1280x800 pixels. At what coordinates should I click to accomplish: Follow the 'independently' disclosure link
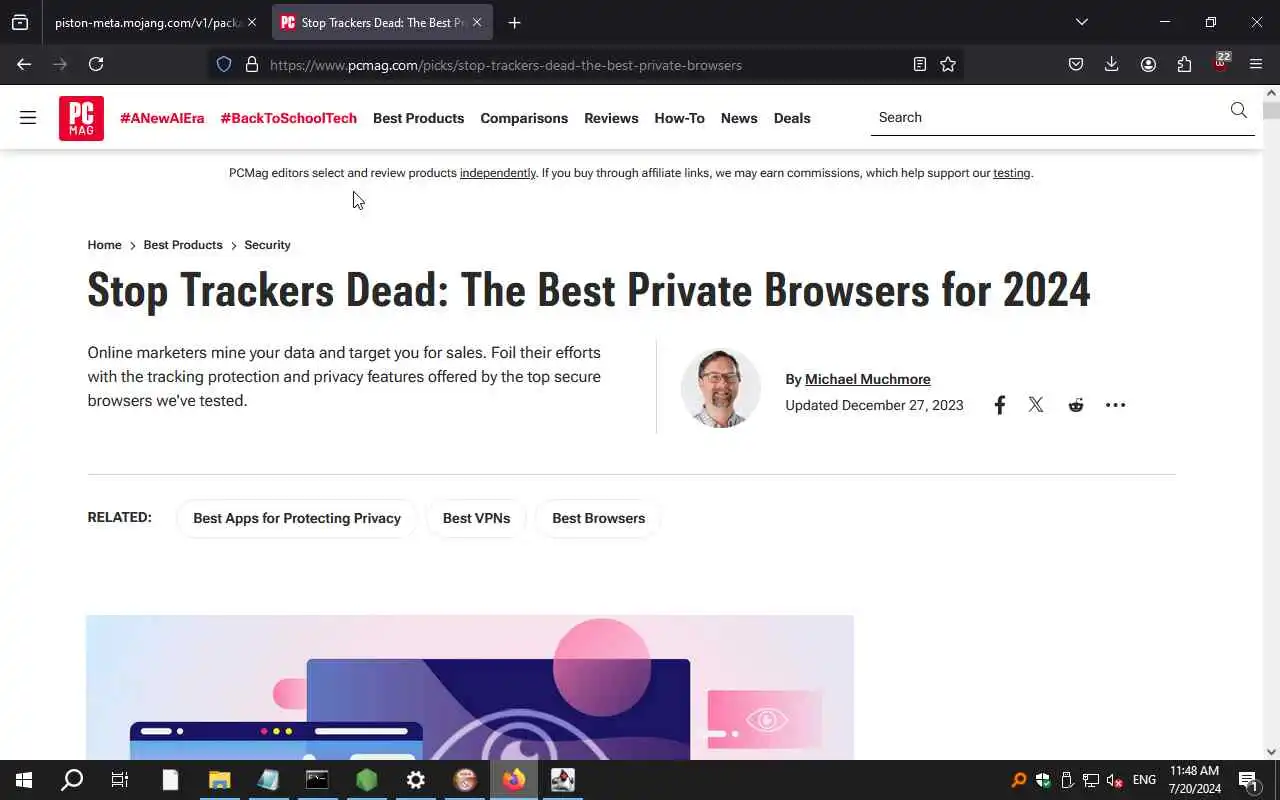pyautogui.click(x=498, y=173)
